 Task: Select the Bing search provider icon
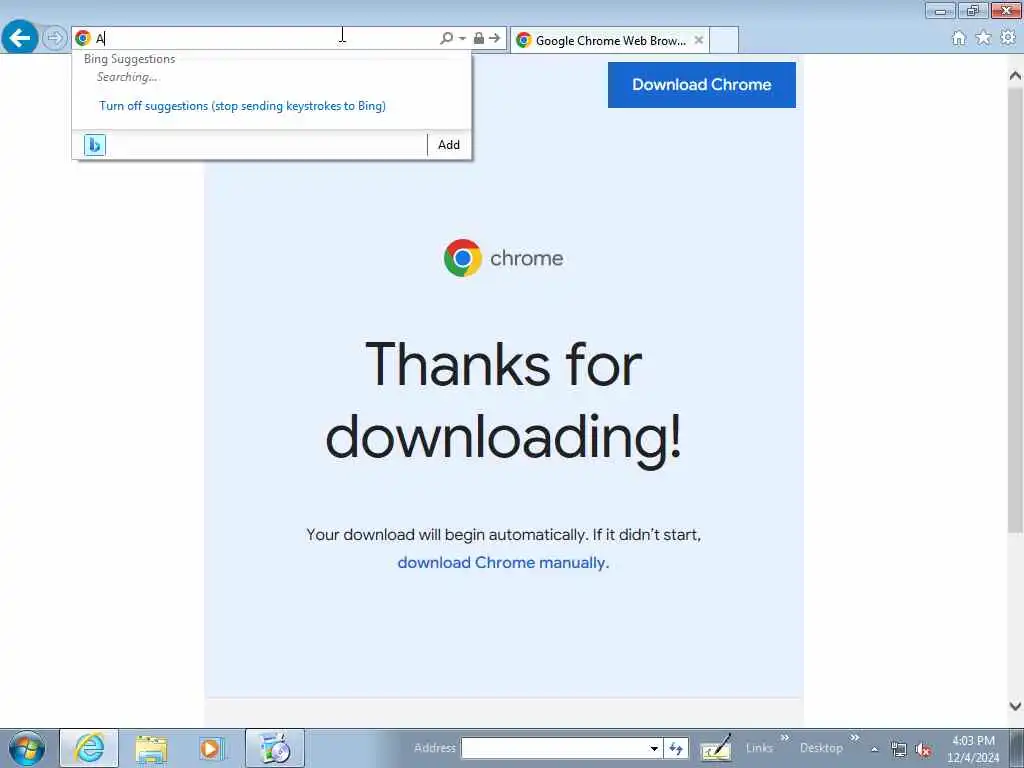(x=95, y=145)
